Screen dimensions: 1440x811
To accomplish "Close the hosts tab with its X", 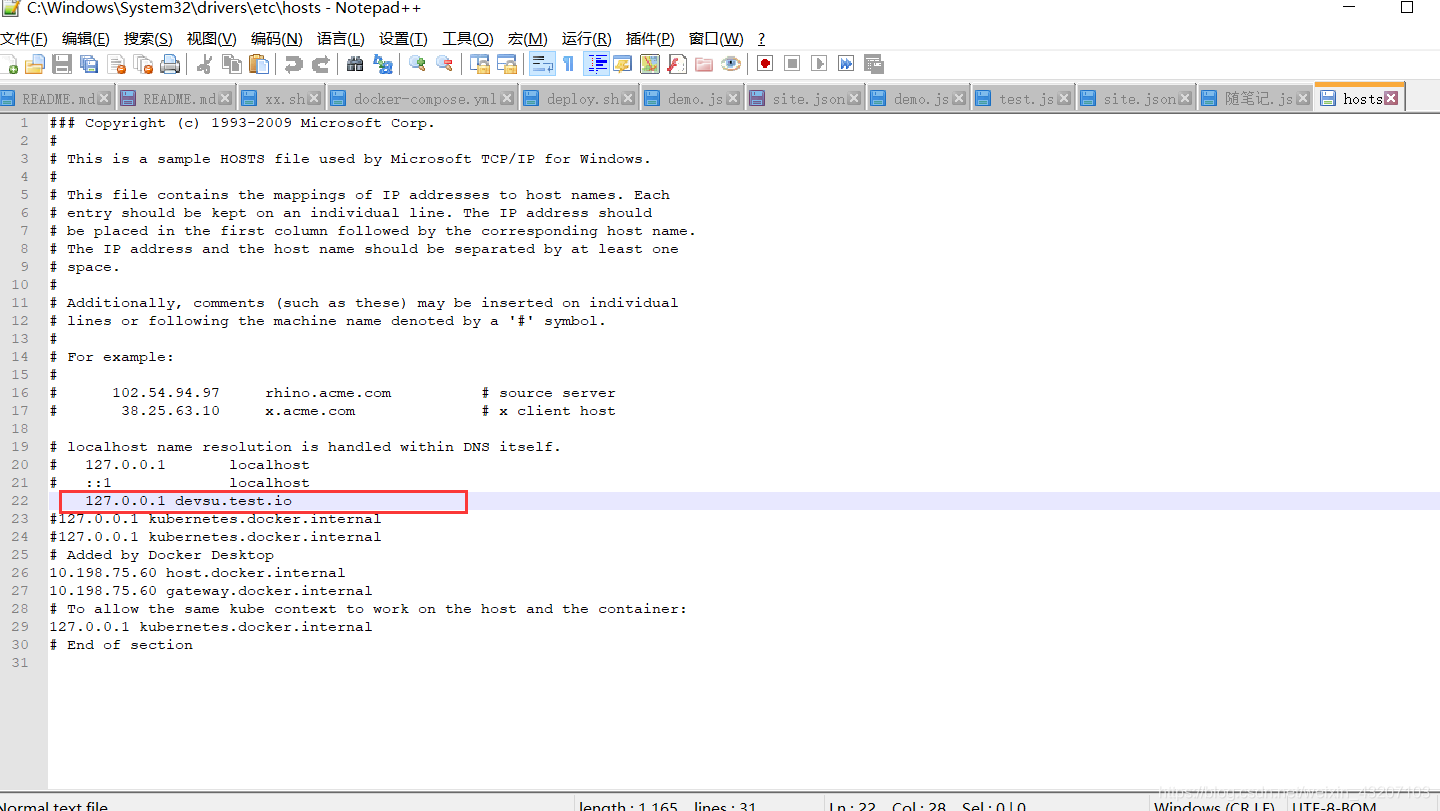I will [1391, 98].
